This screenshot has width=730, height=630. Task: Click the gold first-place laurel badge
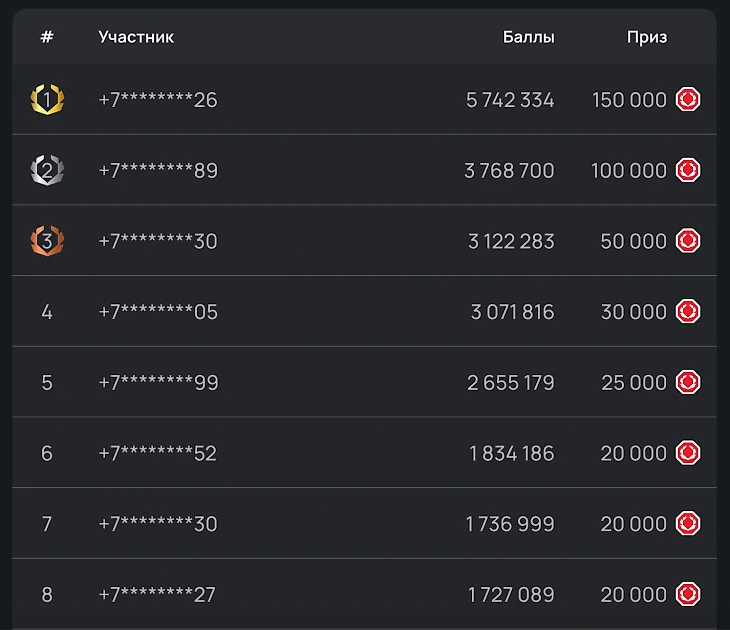click(47, 99)
